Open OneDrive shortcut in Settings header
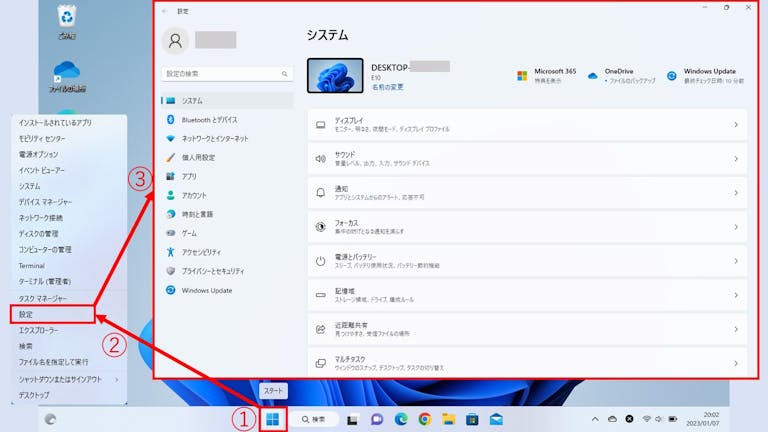768x432 pixels. [622, 75]
